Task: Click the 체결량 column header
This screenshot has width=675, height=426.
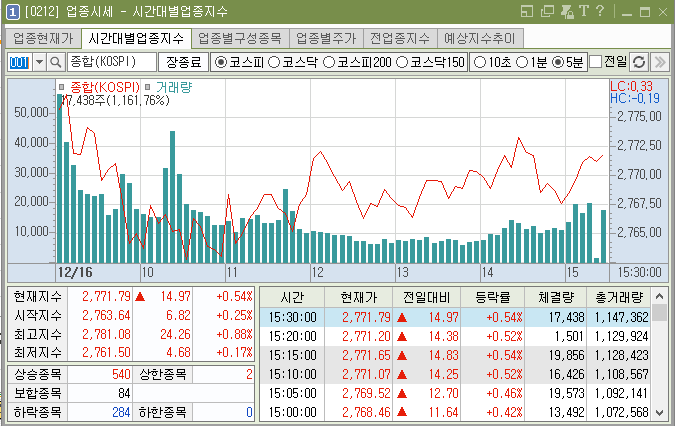Action: point(556,297)
